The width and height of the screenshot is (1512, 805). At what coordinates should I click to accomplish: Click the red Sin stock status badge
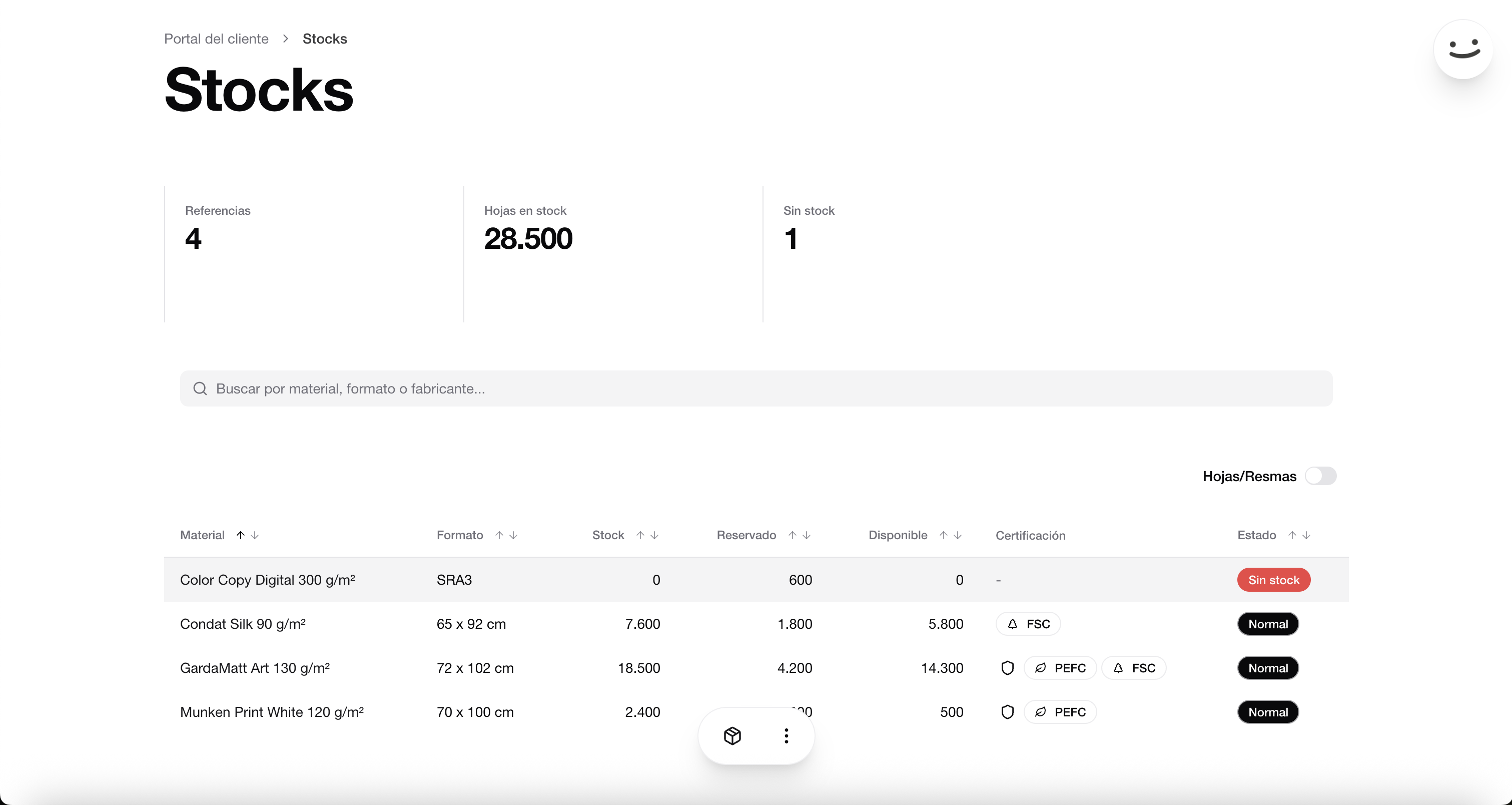click(x=1274, y=580)
